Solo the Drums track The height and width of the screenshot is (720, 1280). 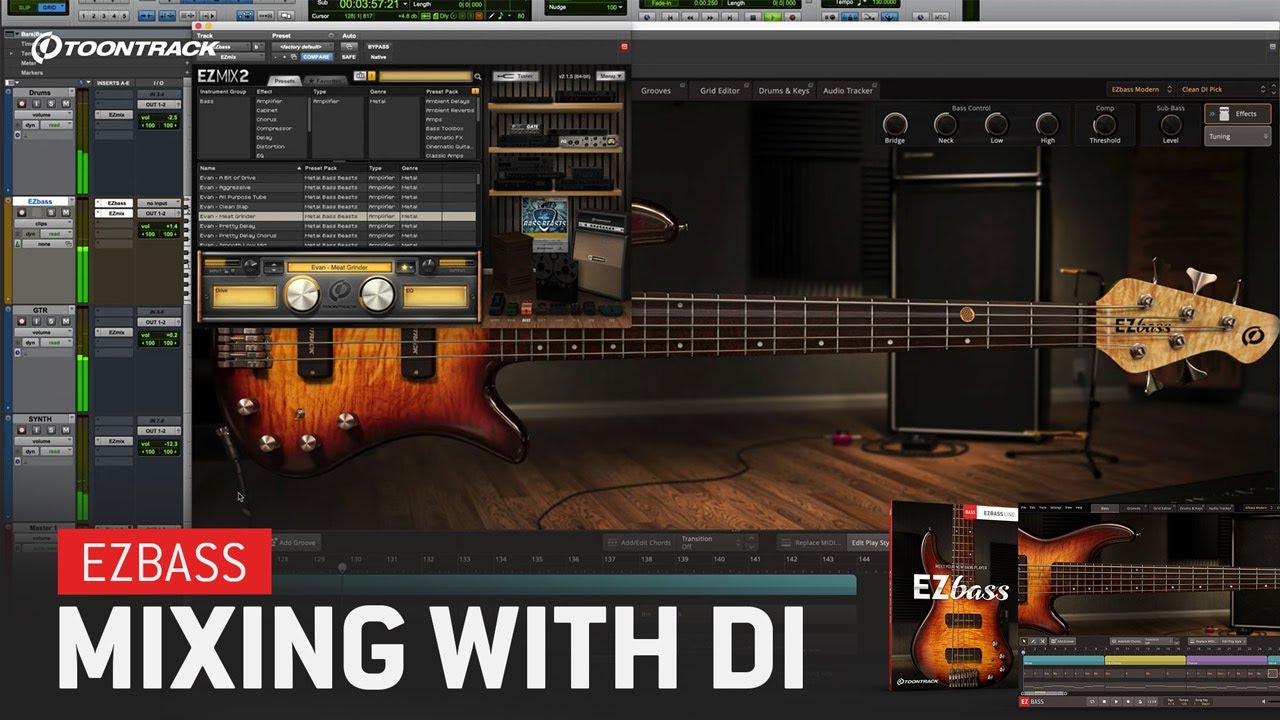click(x=51, y=104)
